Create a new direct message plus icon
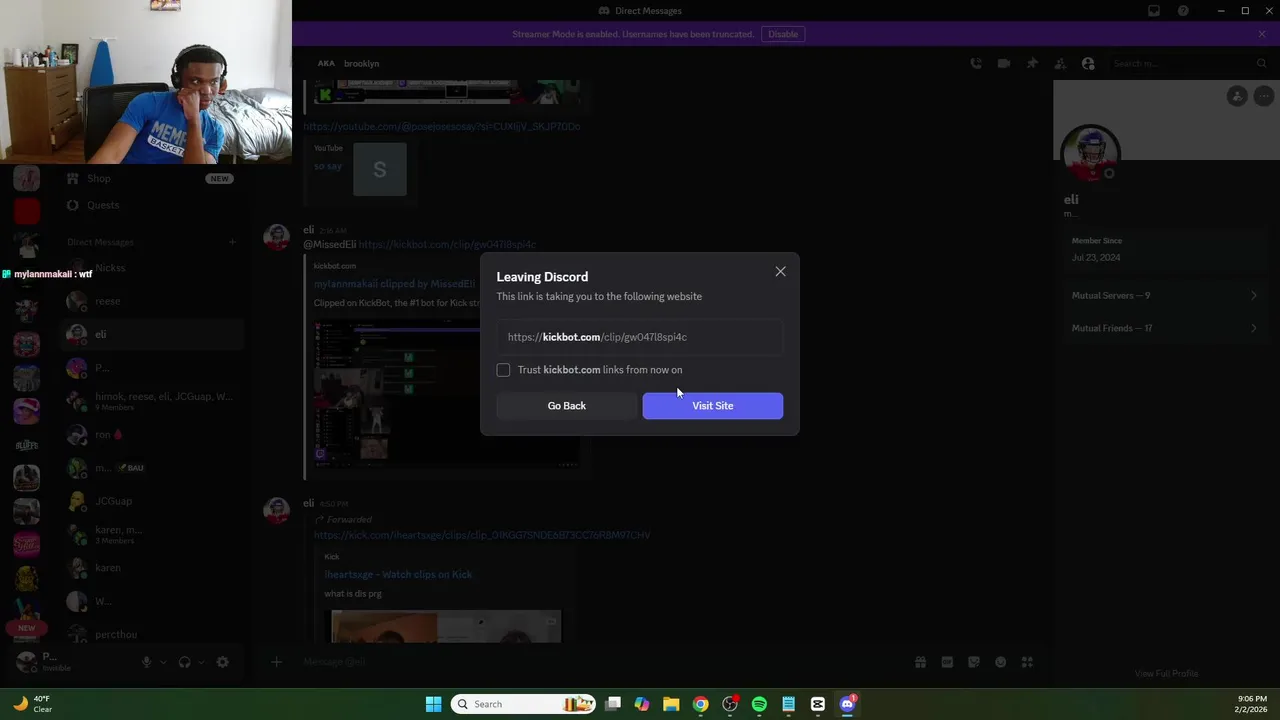 (232, 242)
